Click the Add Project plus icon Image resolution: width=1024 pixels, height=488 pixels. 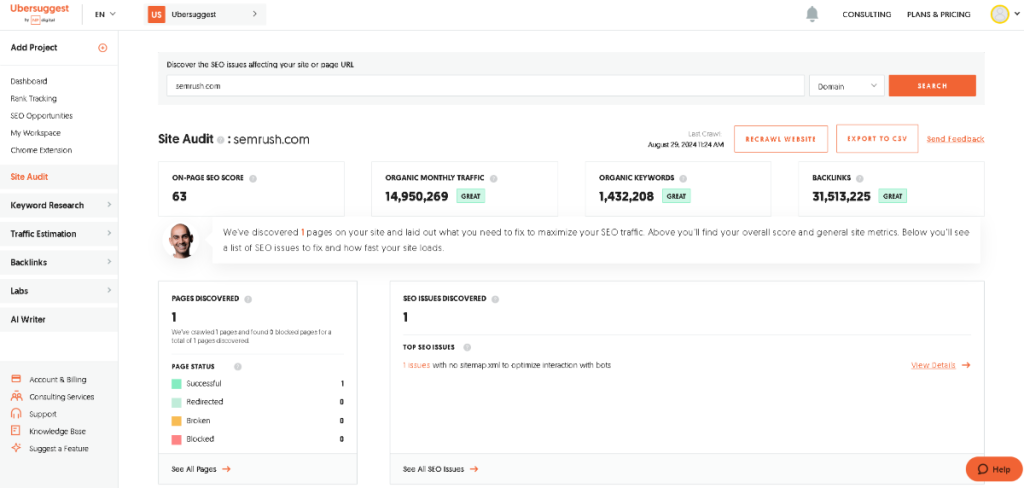[x=103, y=48]
